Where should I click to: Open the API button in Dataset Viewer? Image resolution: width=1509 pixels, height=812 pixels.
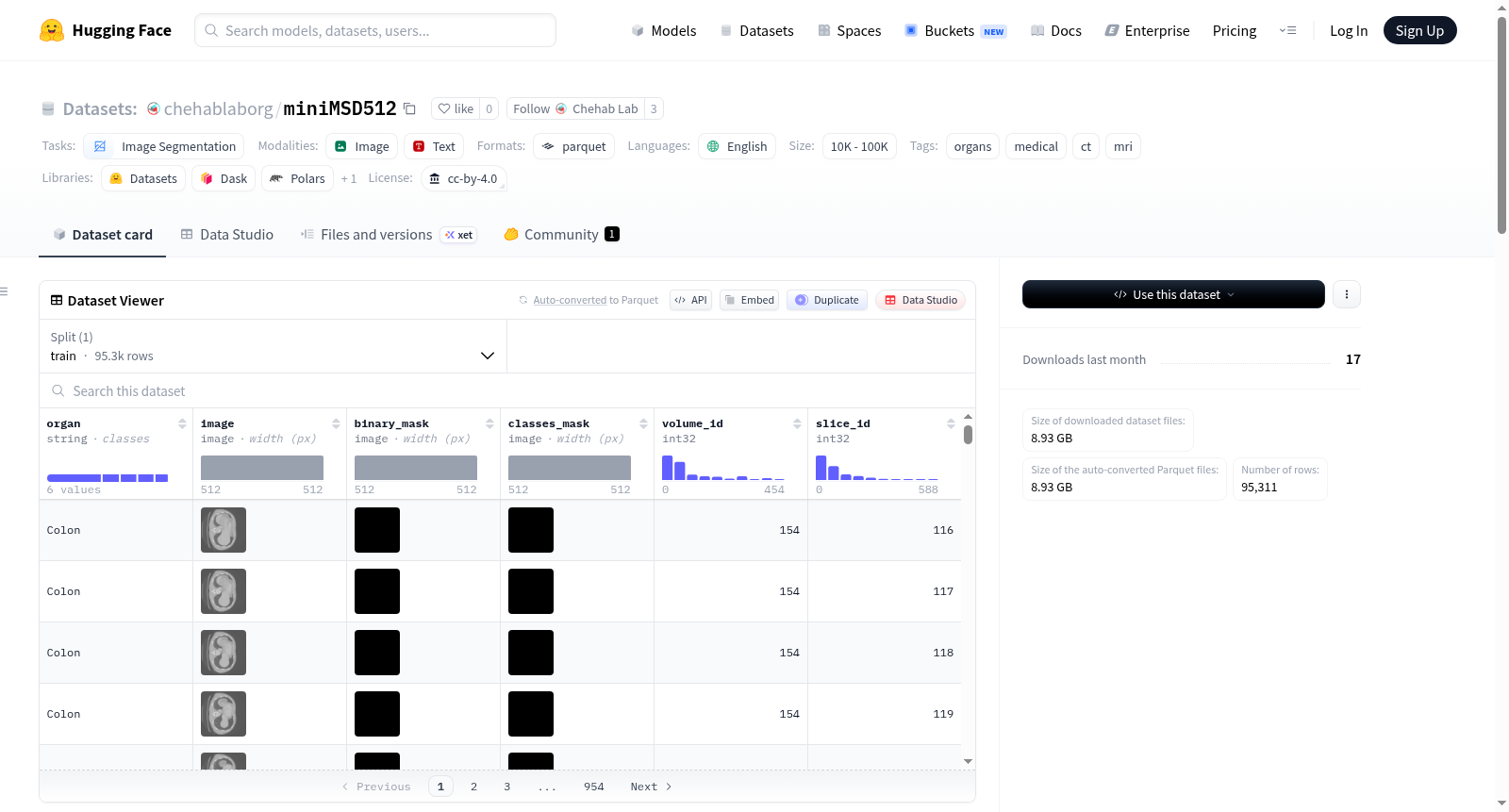690,300
